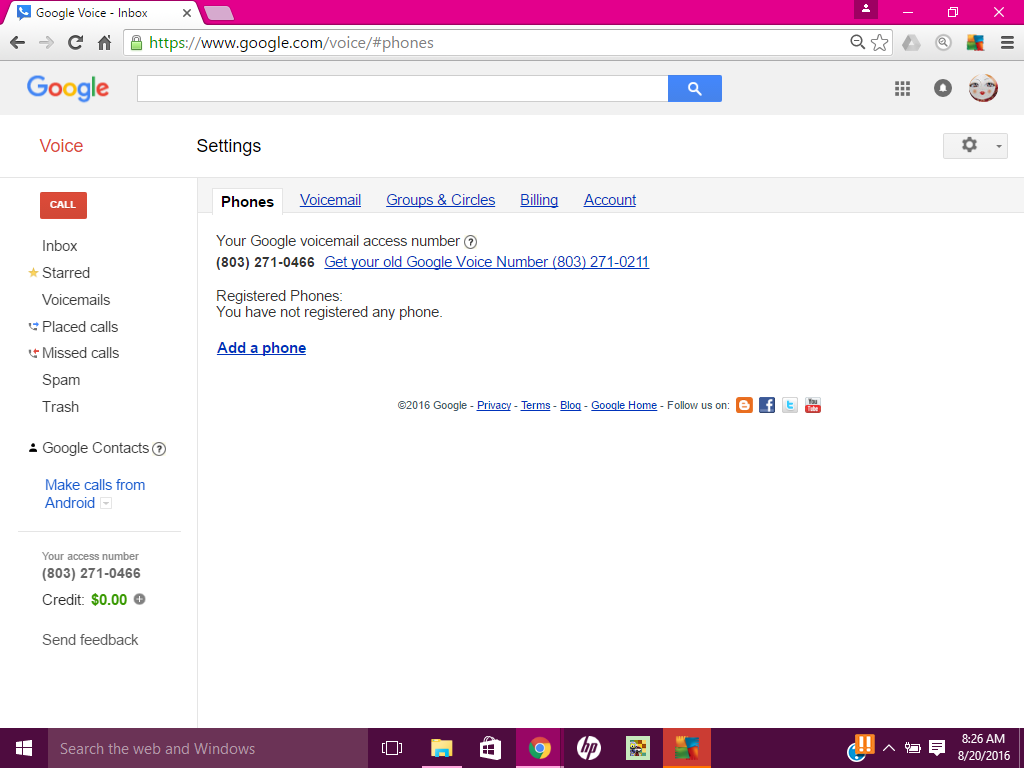1024x768 pixels.
Task: Click the Voice logo text
Action: tap(61, 146)
